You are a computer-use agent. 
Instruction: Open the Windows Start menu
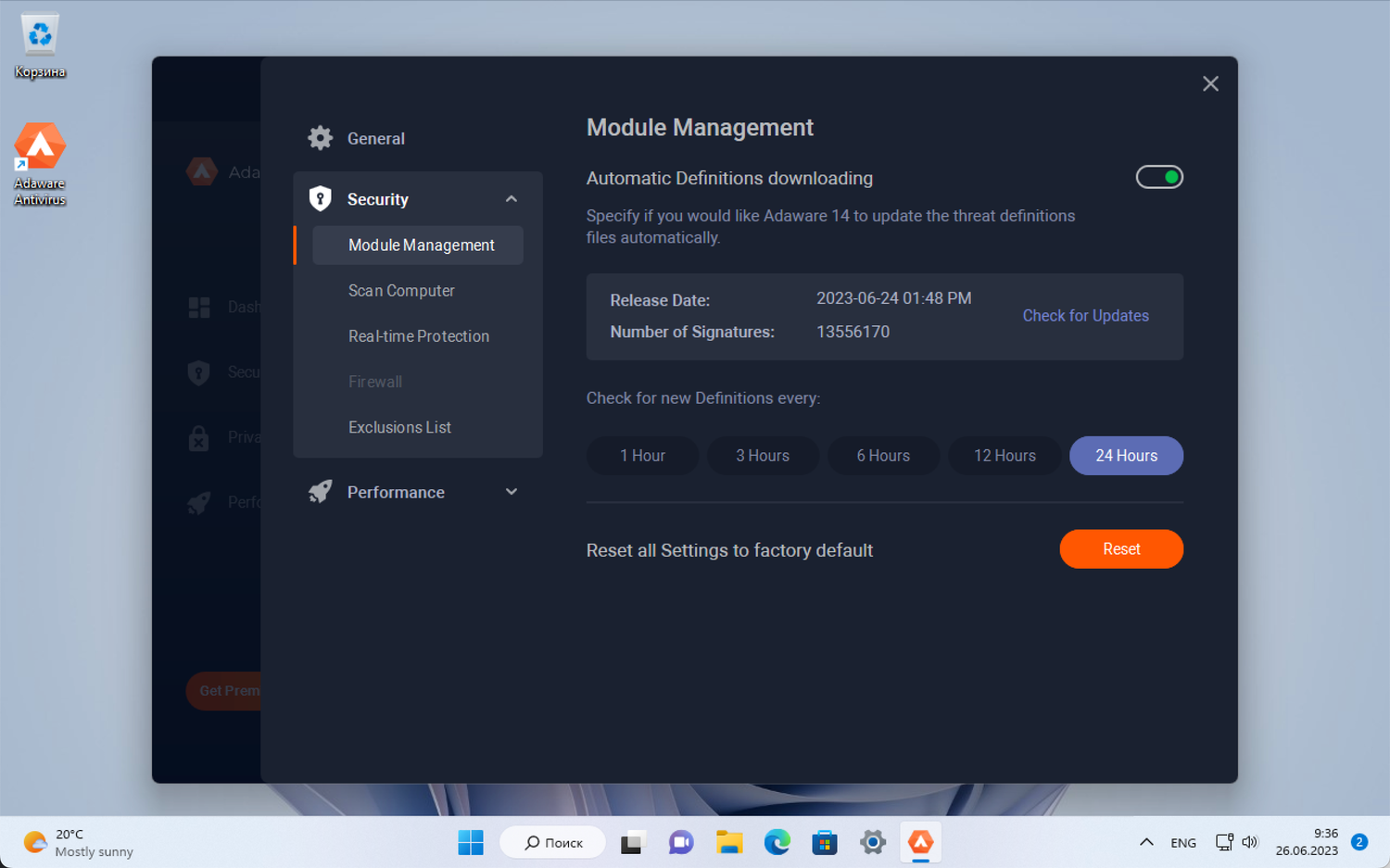(471, 842)
